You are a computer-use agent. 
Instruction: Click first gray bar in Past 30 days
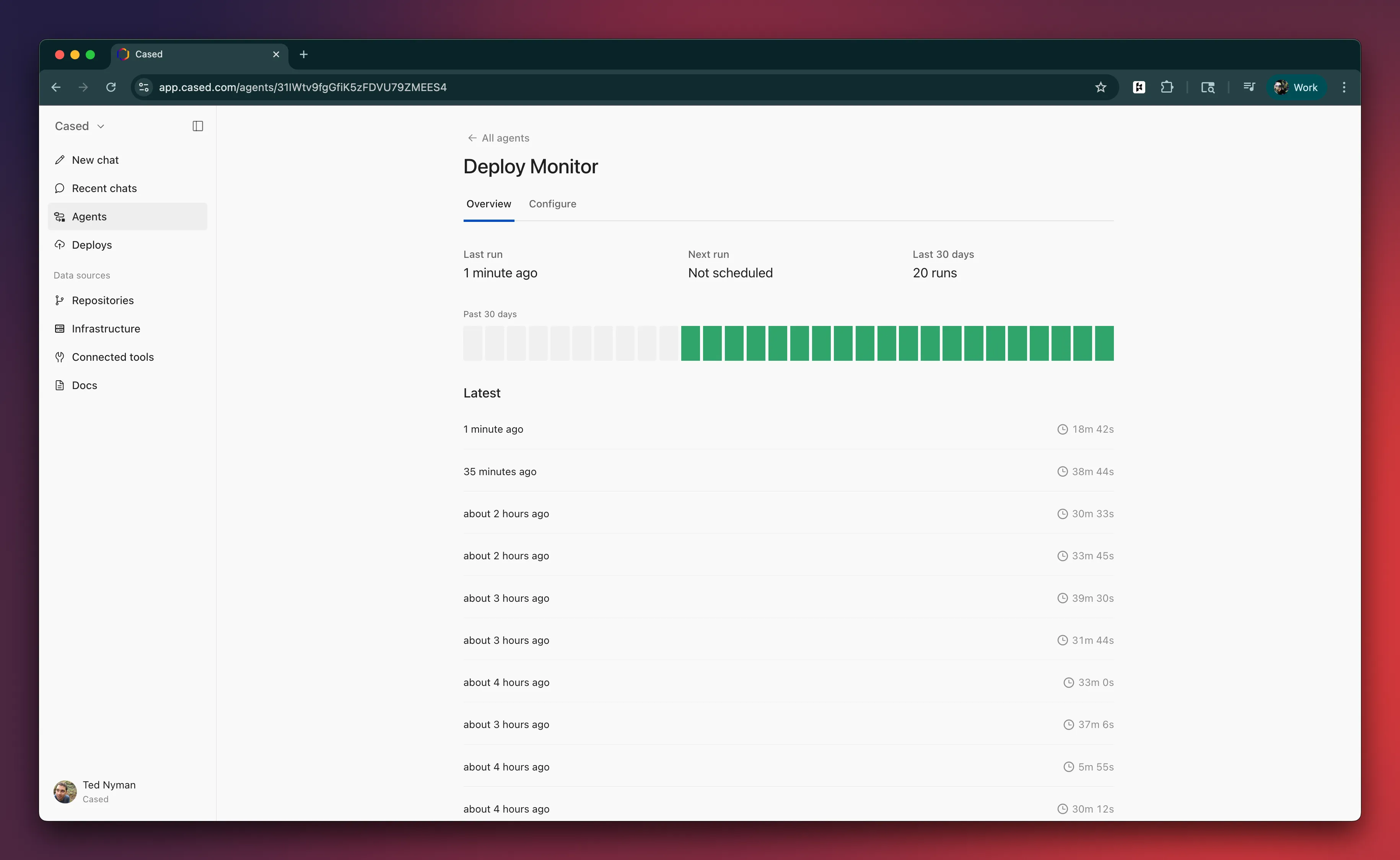point(472,343)
